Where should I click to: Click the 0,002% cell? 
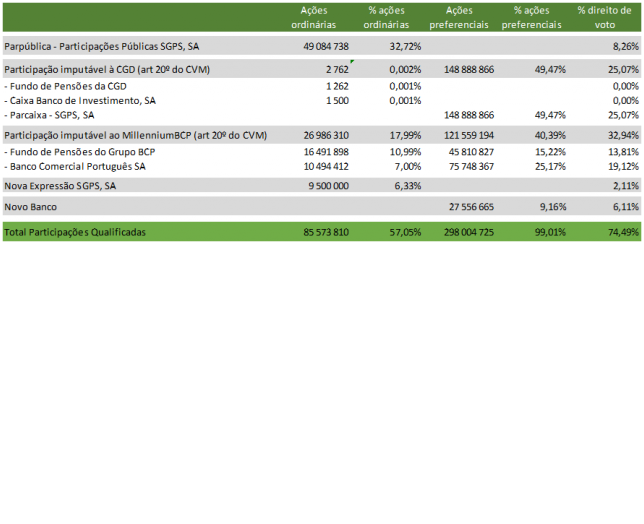coord(405,69)
